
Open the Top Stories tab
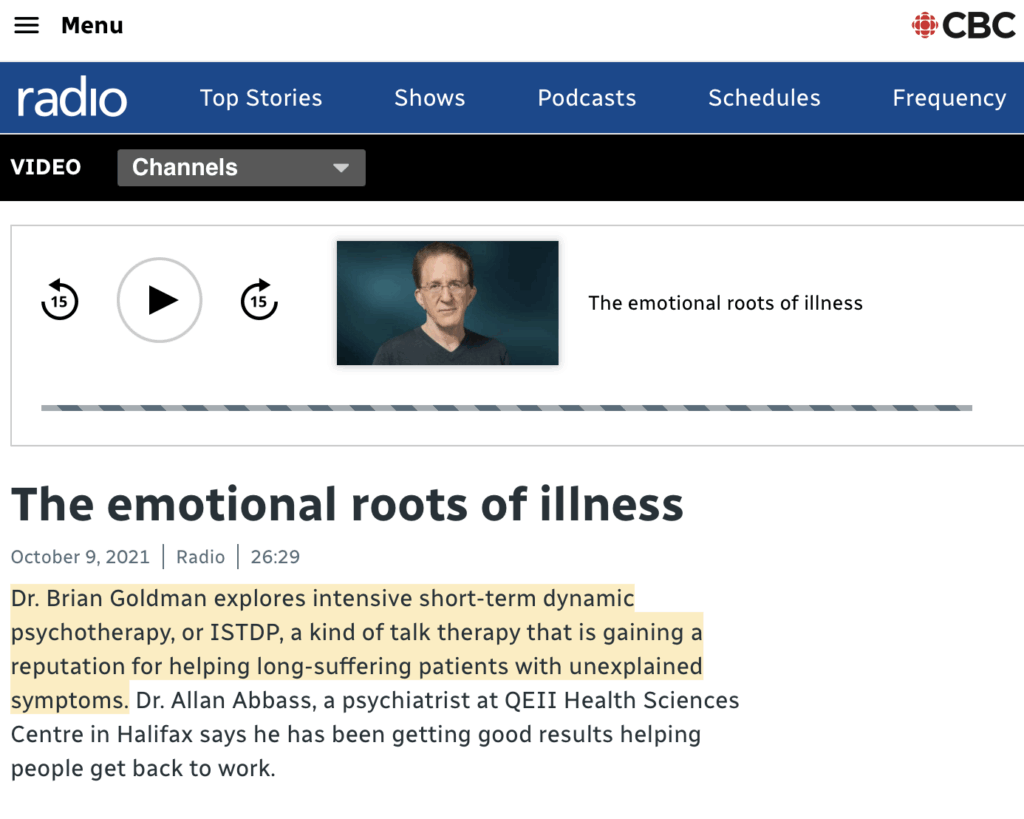[260, 98]
